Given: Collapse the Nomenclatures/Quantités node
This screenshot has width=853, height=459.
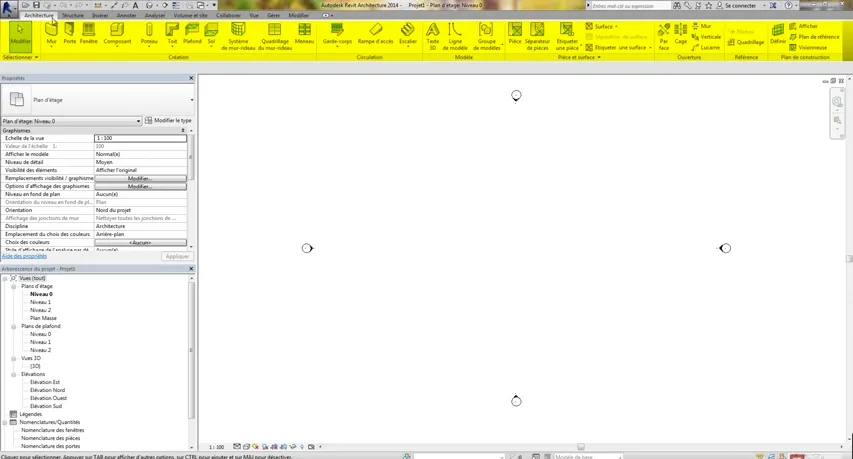Looking at the screenshot, I should (x=5, y=422).
